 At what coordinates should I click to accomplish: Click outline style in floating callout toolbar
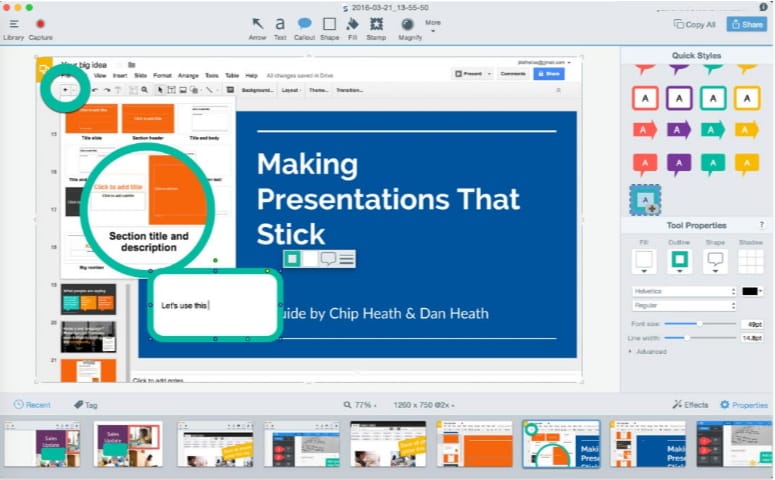point(292,259)
